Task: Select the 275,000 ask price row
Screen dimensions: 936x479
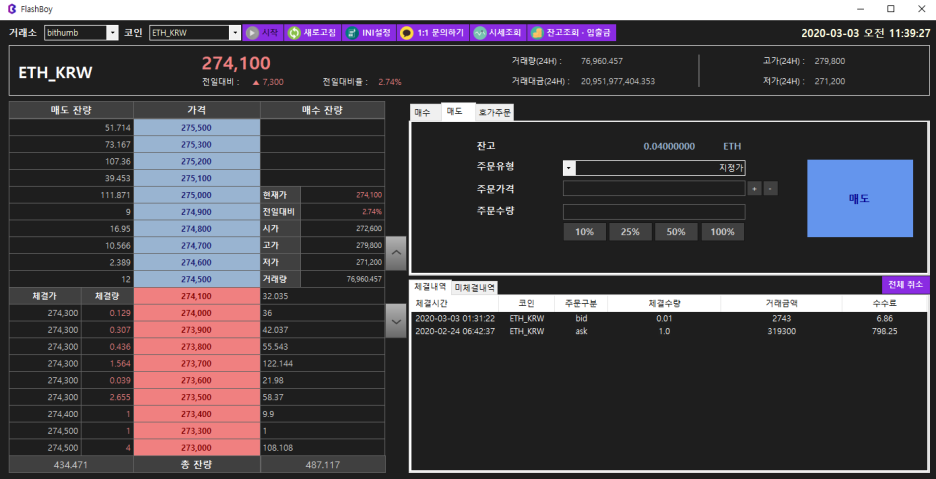Action: pos(196,195)
